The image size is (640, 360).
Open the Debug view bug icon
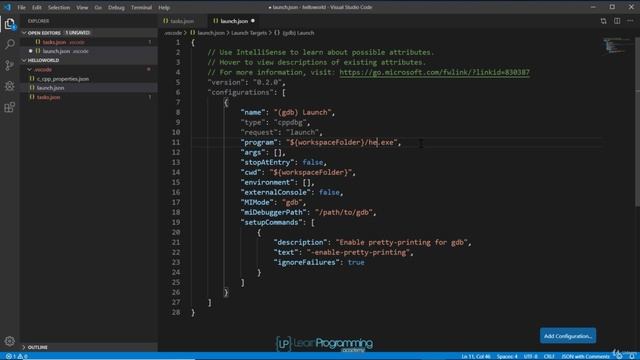[x=10, y=86]
